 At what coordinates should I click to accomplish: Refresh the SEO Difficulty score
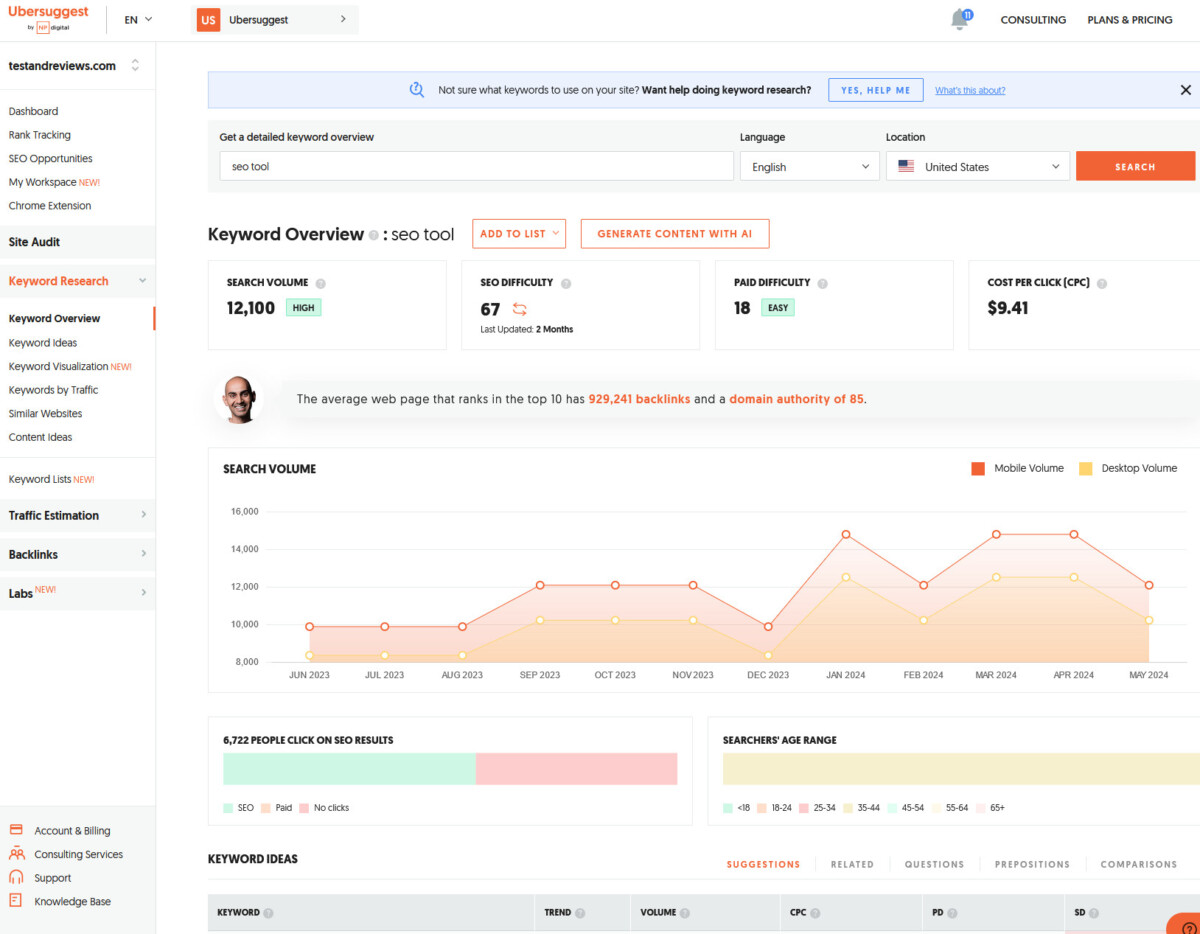(x=519, y=309)
